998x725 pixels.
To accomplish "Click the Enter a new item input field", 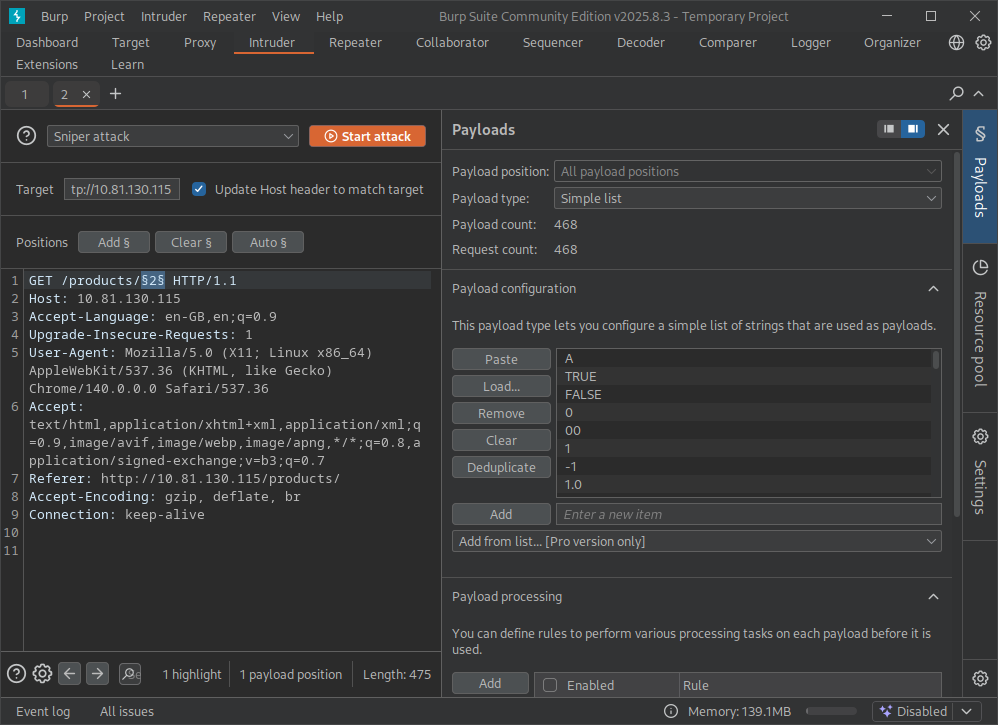I will click(747, 513).
